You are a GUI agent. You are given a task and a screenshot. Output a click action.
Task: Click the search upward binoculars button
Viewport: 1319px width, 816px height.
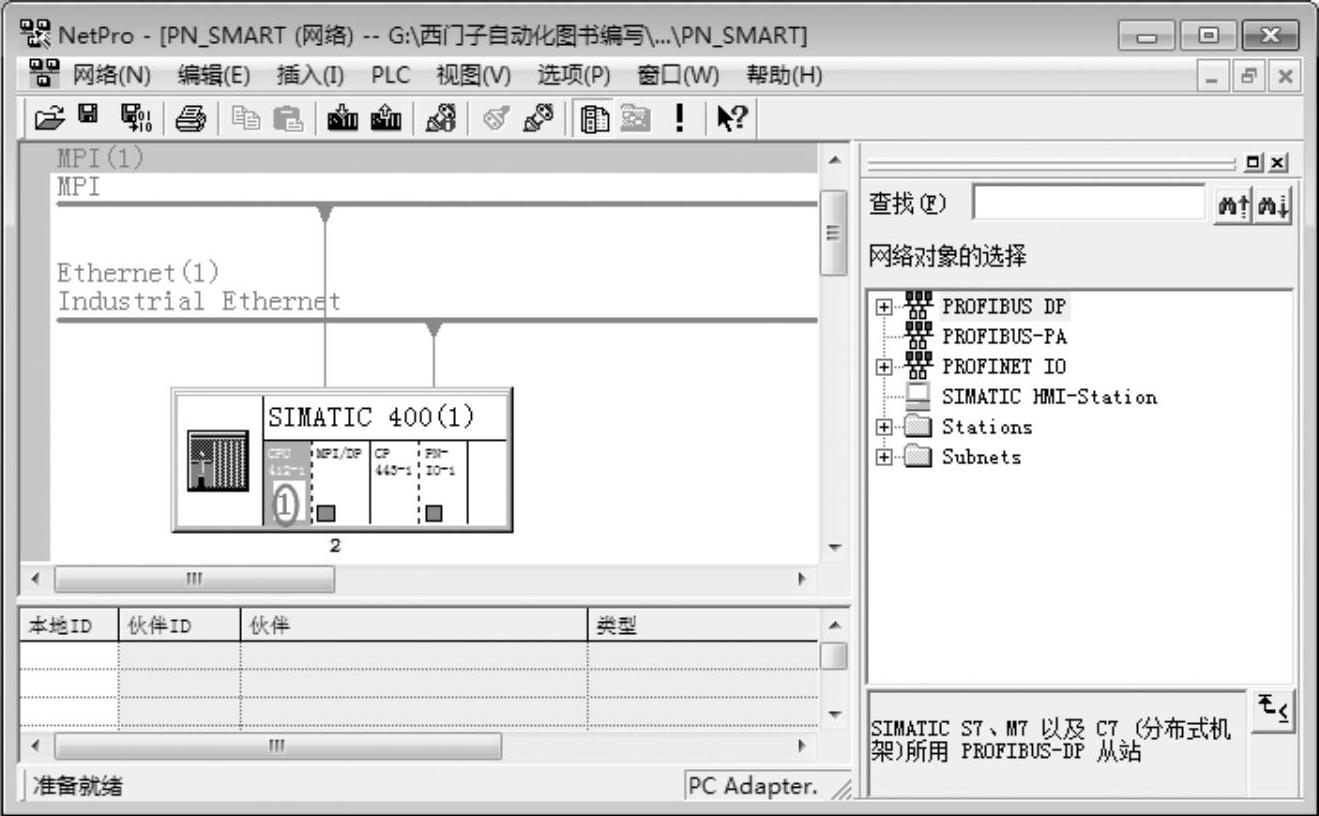1234,204
